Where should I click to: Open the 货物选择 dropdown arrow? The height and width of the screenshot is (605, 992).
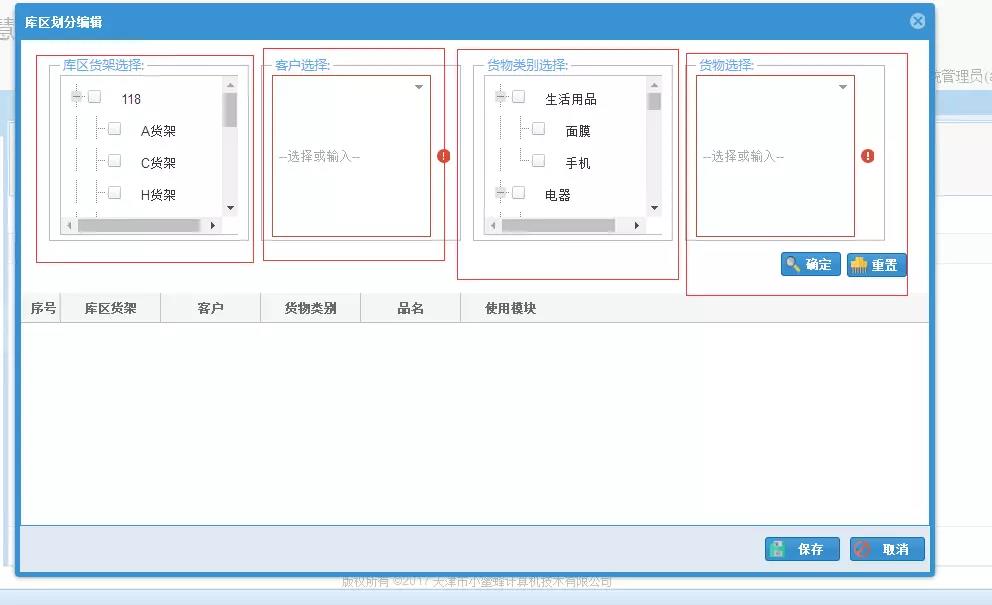pos(843,88)
